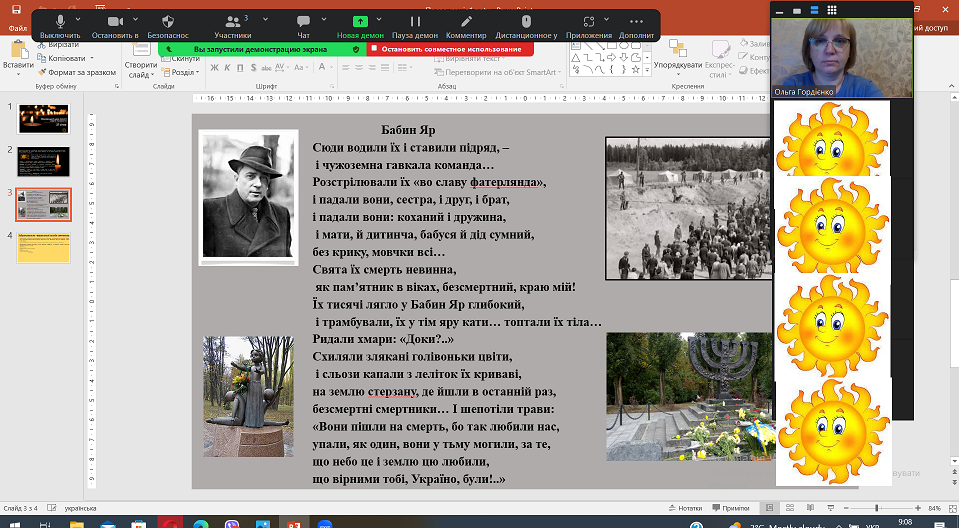Adjust the zoom slider handle

[876, 508]
